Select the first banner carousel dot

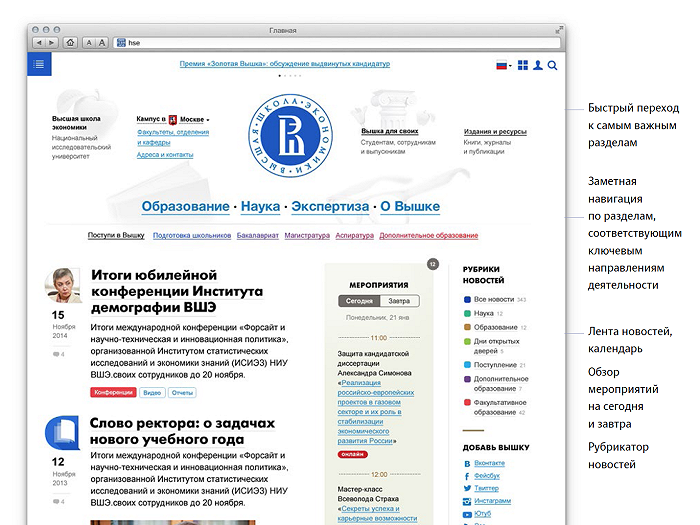279,75
